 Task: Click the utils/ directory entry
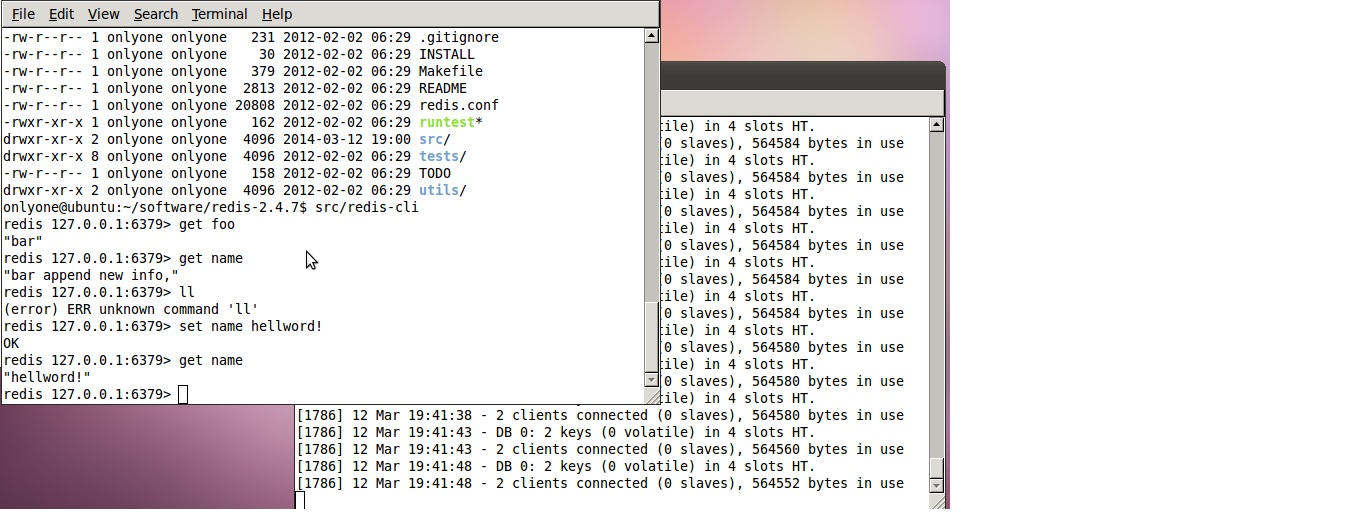pos(443,190)
